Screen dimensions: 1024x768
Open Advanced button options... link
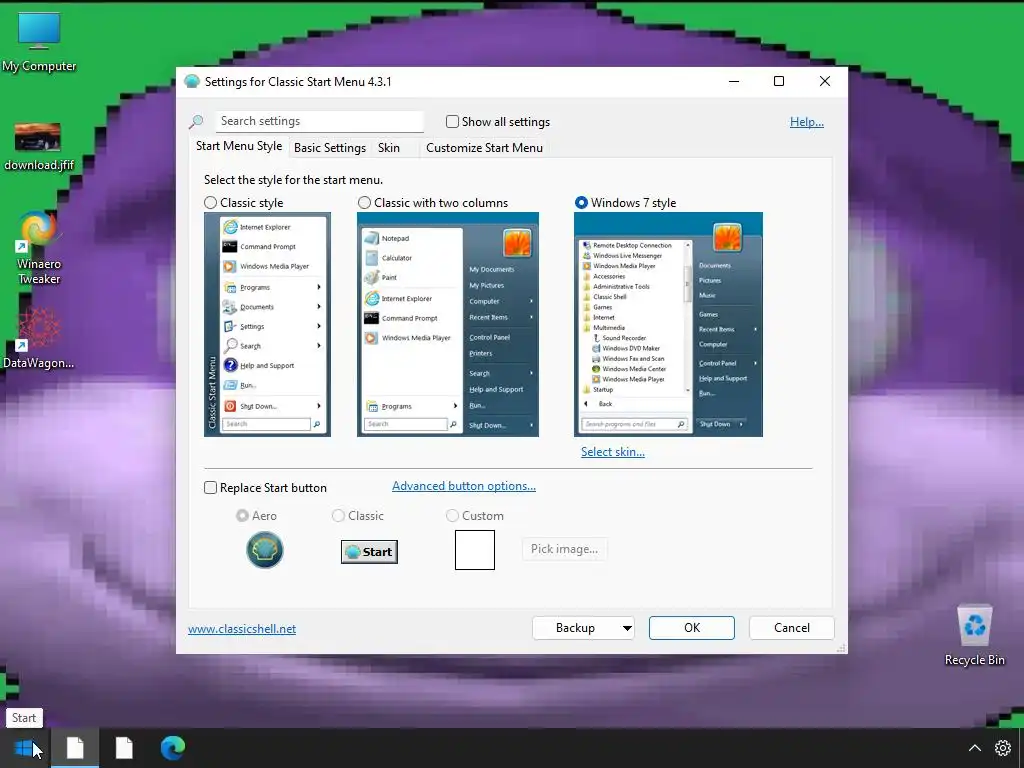click(464, 486)
